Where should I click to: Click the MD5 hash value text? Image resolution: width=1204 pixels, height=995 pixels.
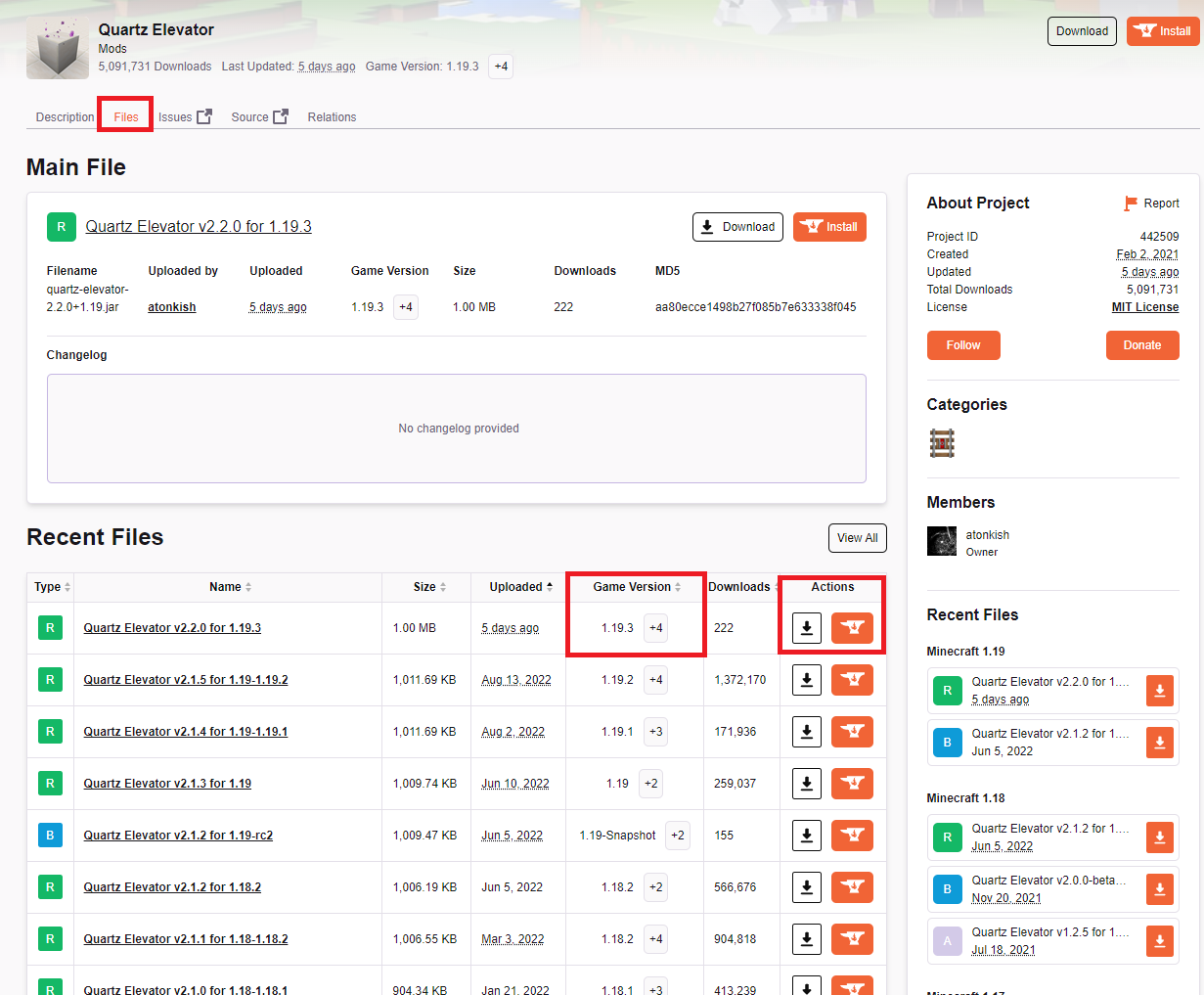click(756, 307)
